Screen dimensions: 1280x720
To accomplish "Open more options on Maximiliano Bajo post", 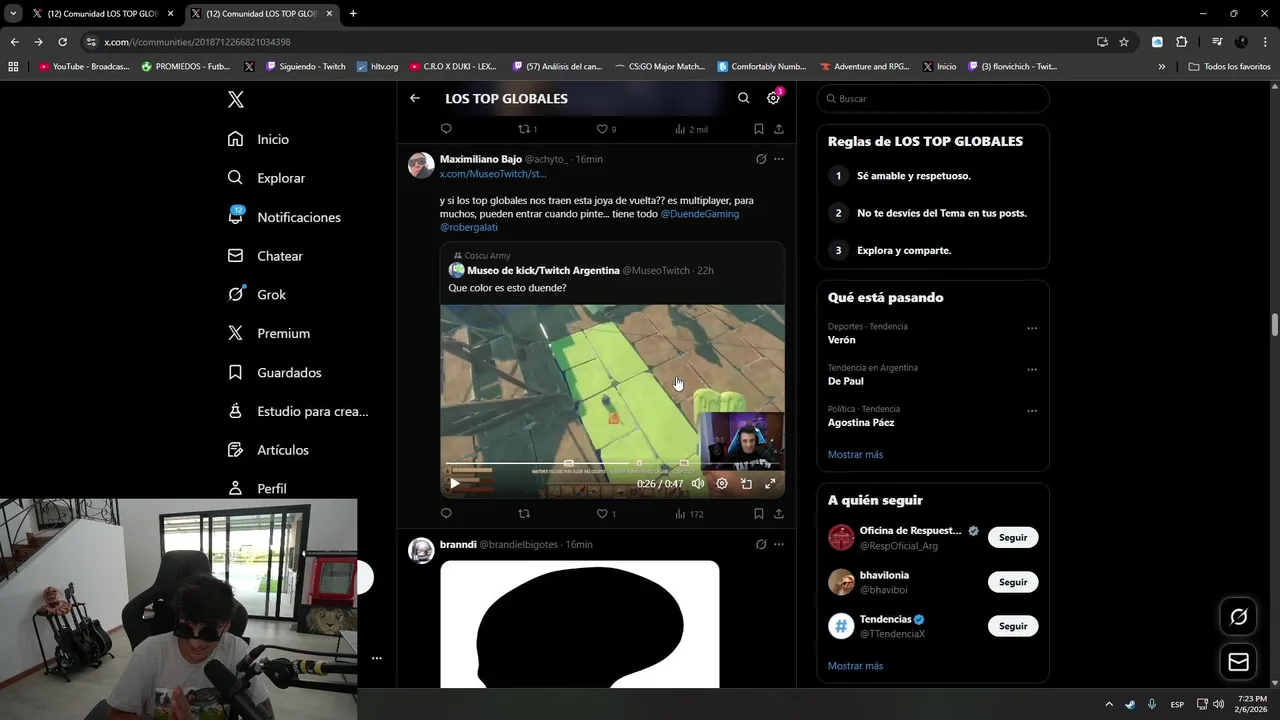I will (x=779, y=159).
